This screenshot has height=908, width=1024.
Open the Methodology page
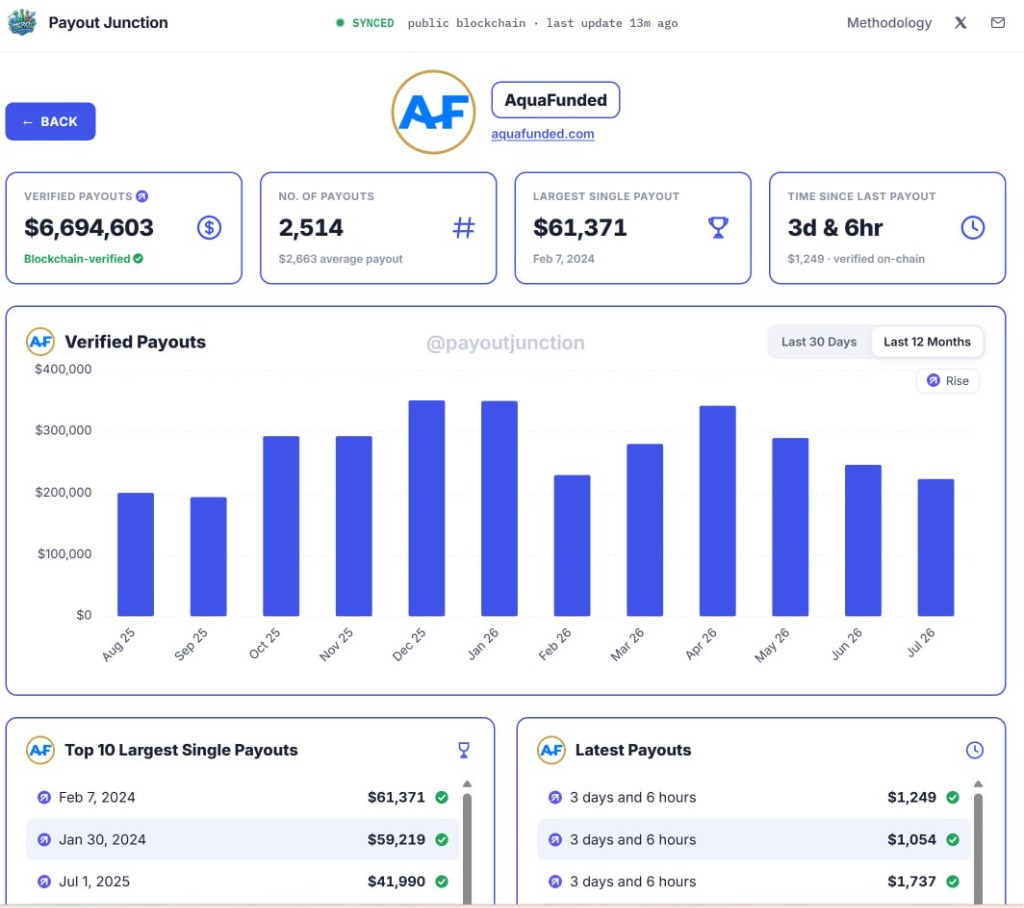889,23
